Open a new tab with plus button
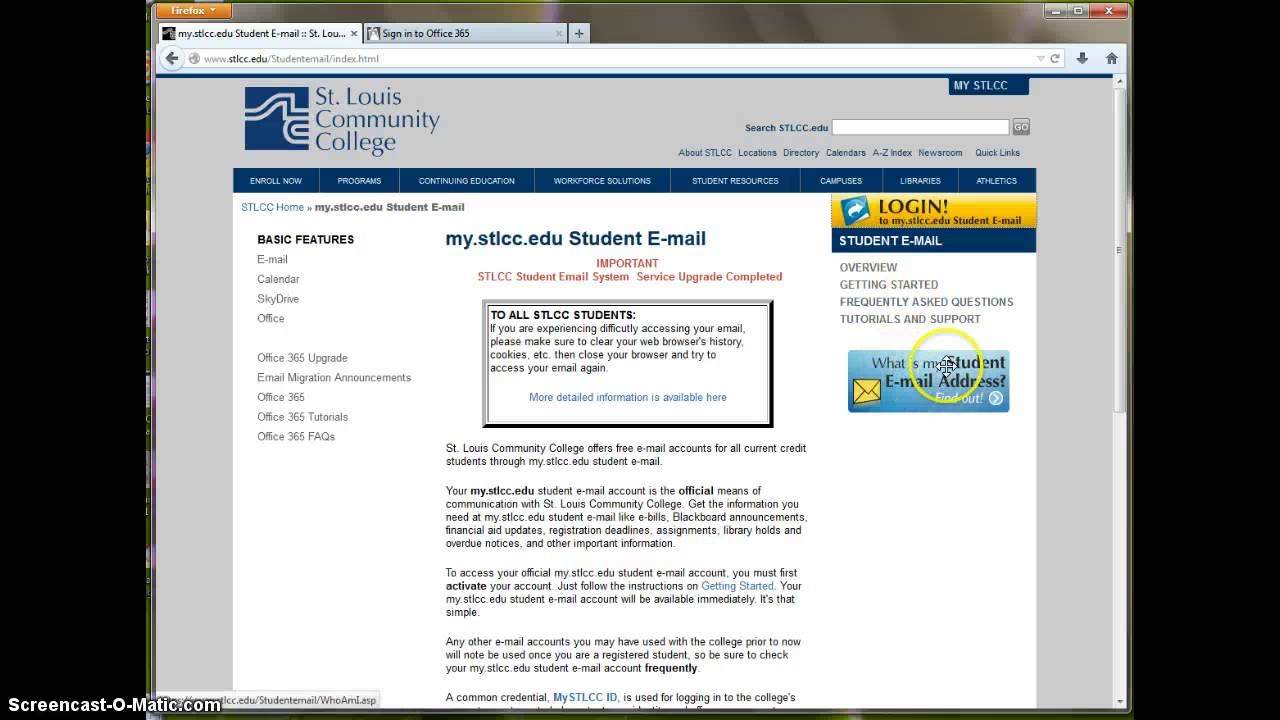1280x720 pixels. pos(578,33)
